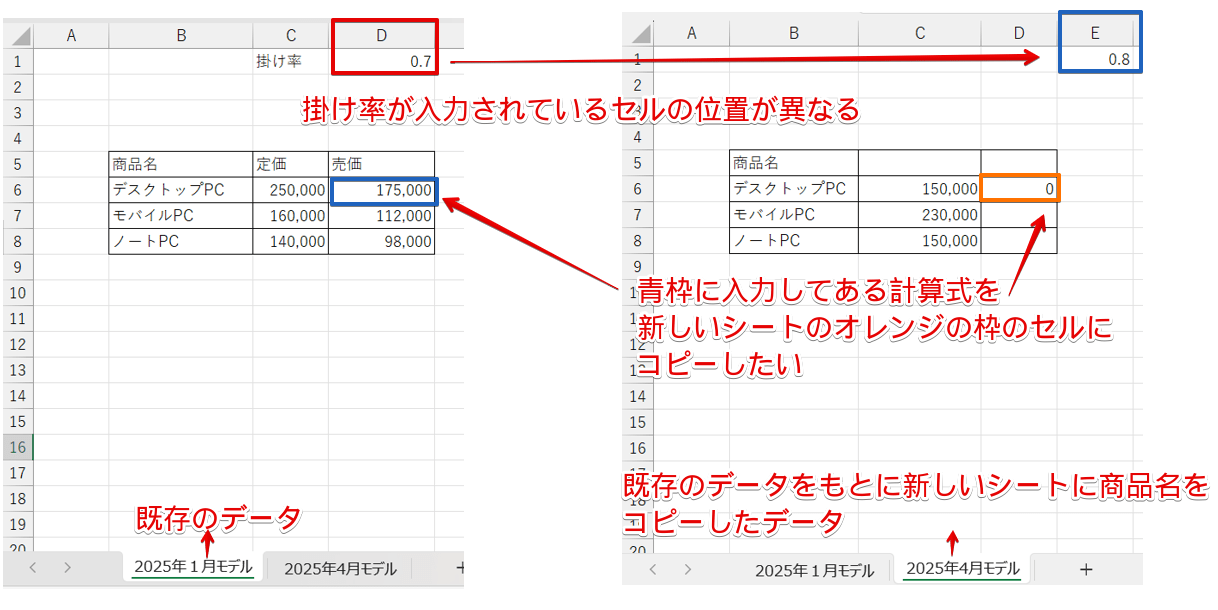Select the cell showing 0 in right workbook
Image resolution: width=1218 pixels, height=610 pixels.
coord(1020,188)
